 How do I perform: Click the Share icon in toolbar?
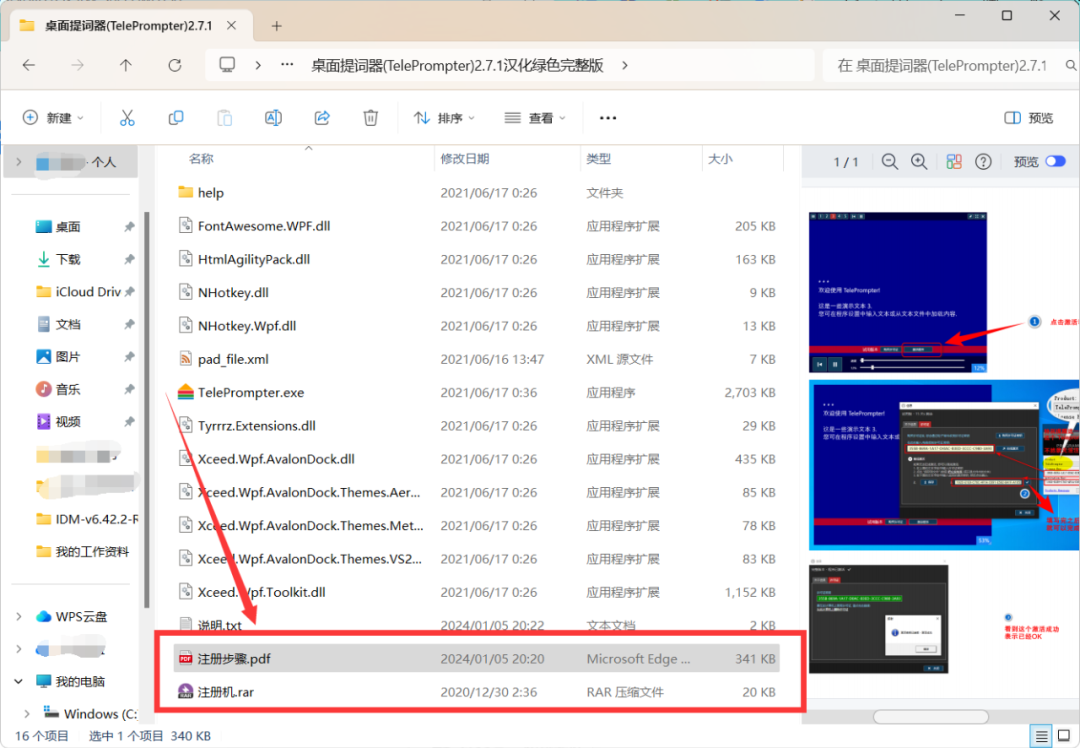point(322,118)
